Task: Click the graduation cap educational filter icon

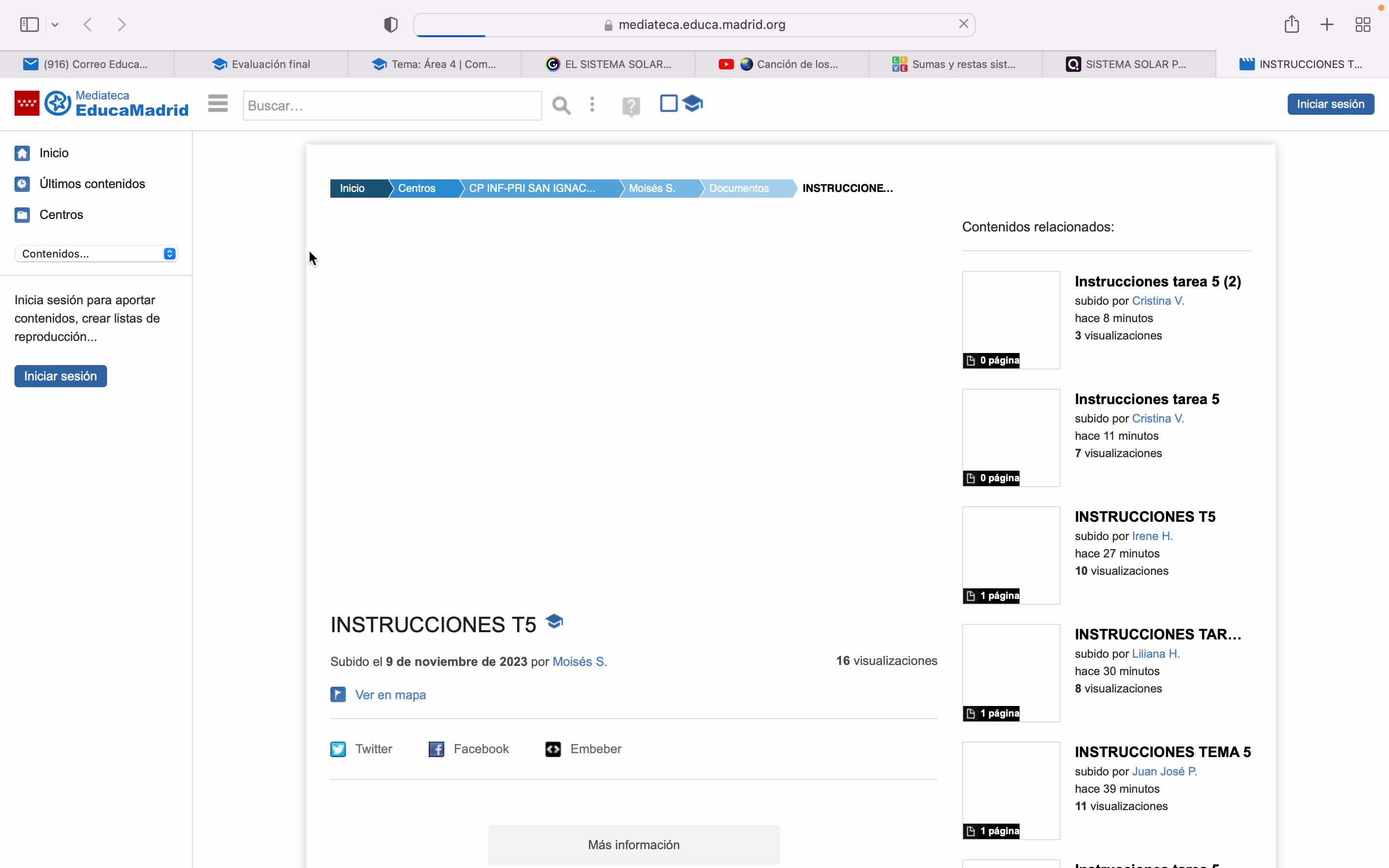Action: pyautogui.click(x=694, y=103)
